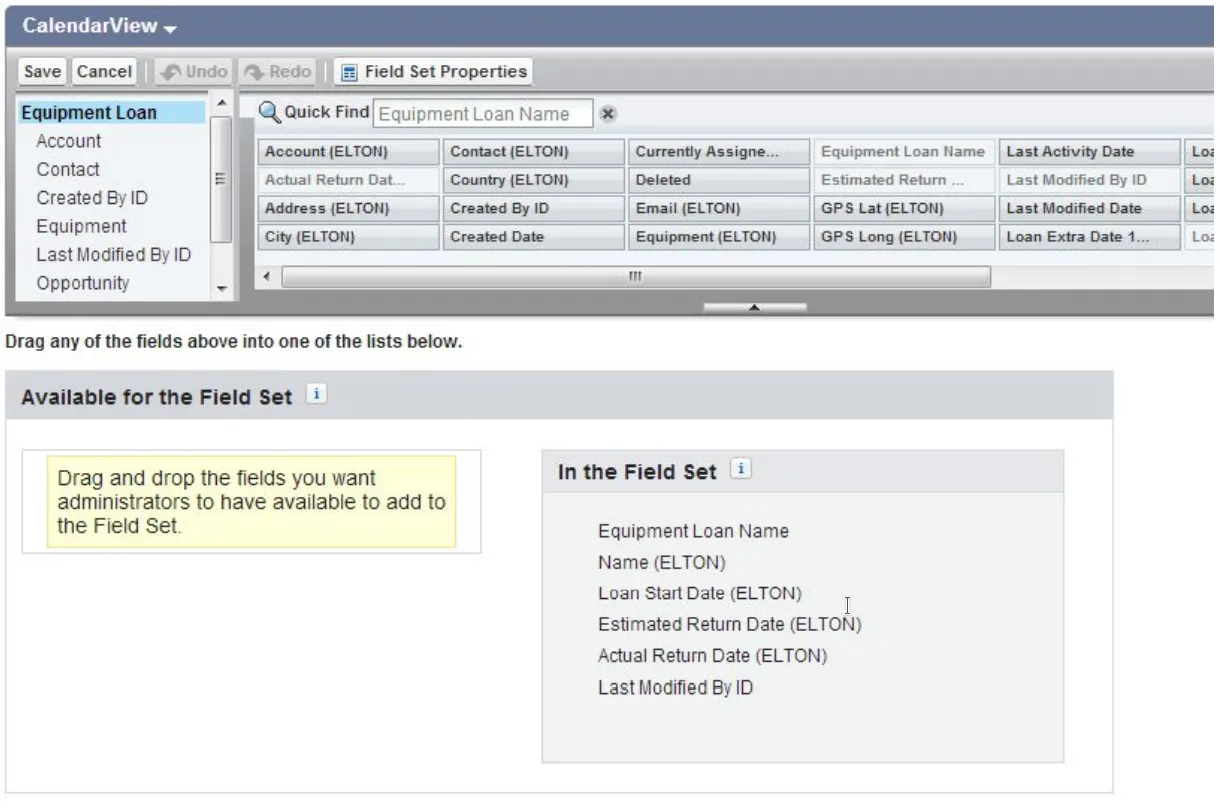Viewport: 1220px width, 810px height.
Task: Click the Undo toolbar button
Action: 194,72
